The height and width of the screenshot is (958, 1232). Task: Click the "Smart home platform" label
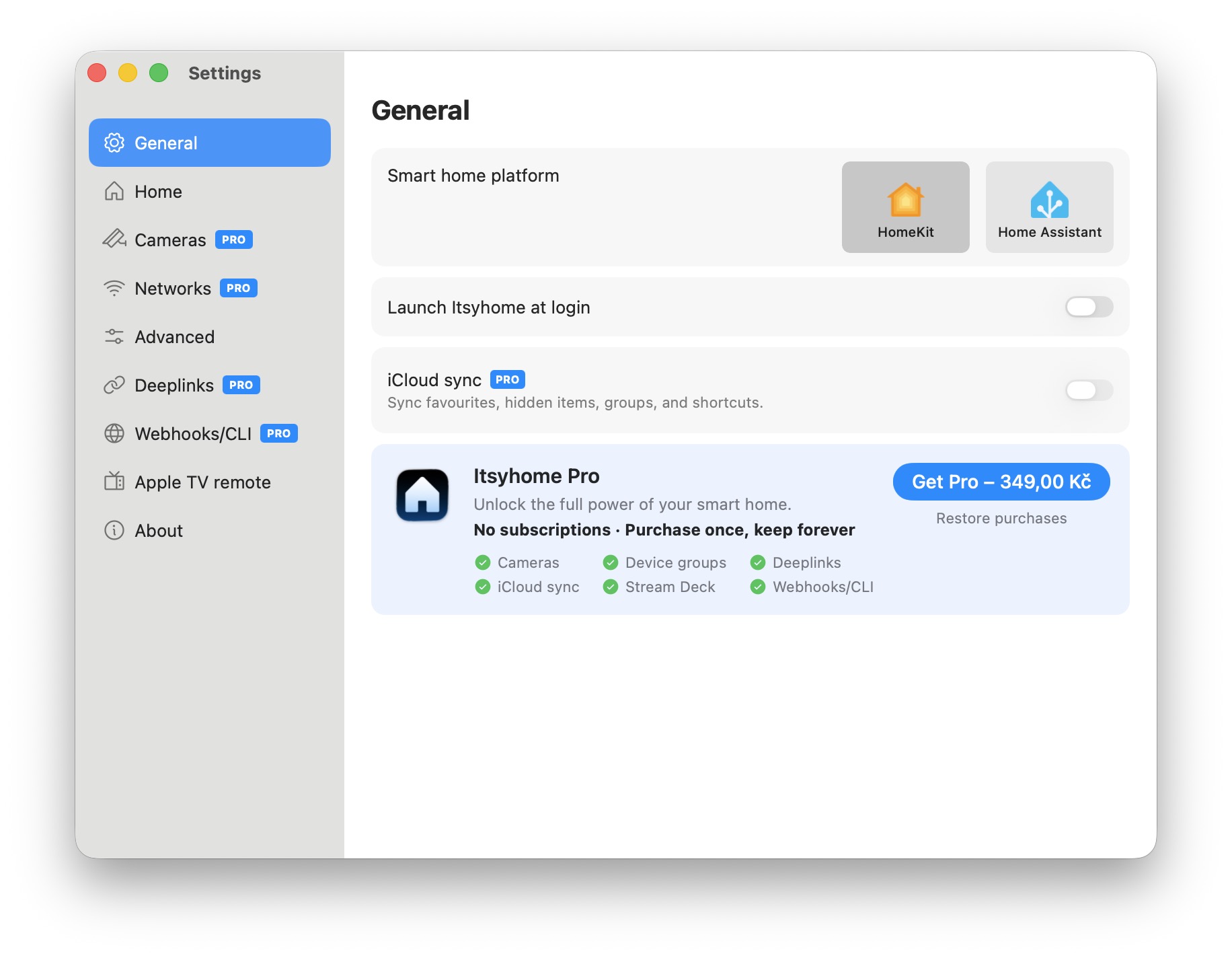pos(473,176)
